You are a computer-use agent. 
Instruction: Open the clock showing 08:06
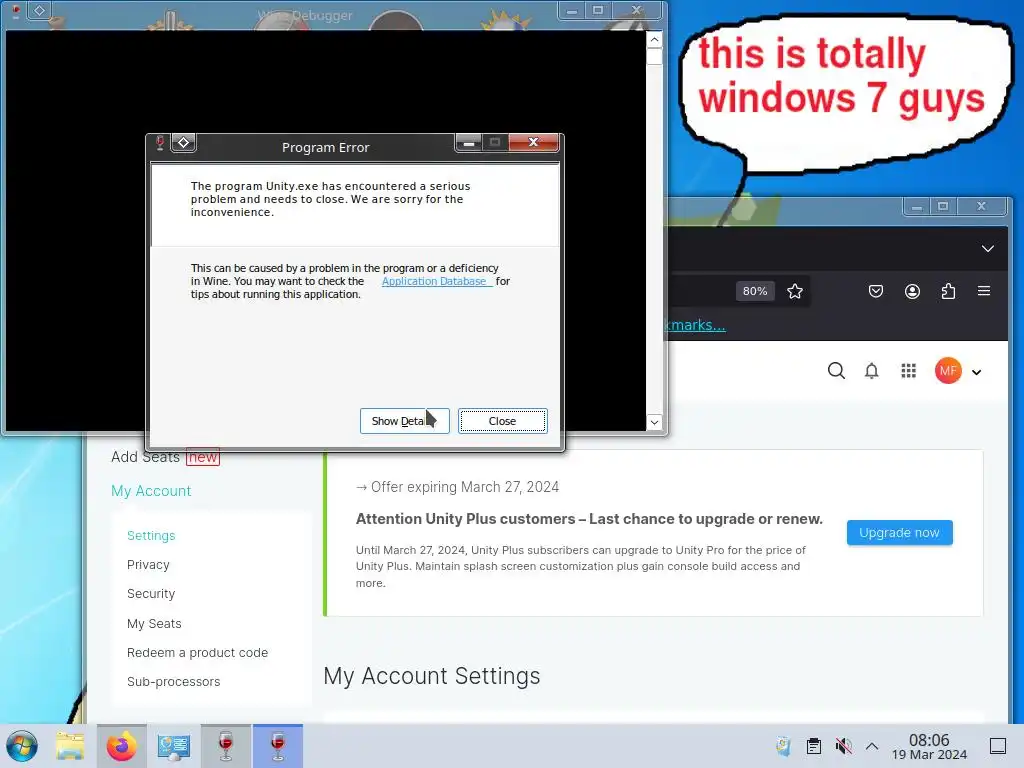[929, 746]
